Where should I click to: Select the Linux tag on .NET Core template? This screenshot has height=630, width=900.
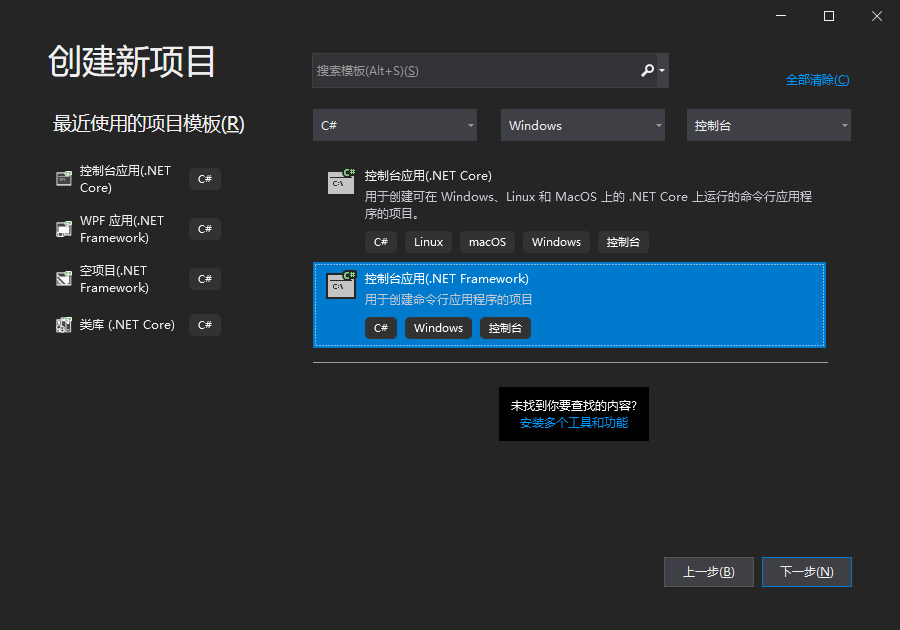[427, 241]
